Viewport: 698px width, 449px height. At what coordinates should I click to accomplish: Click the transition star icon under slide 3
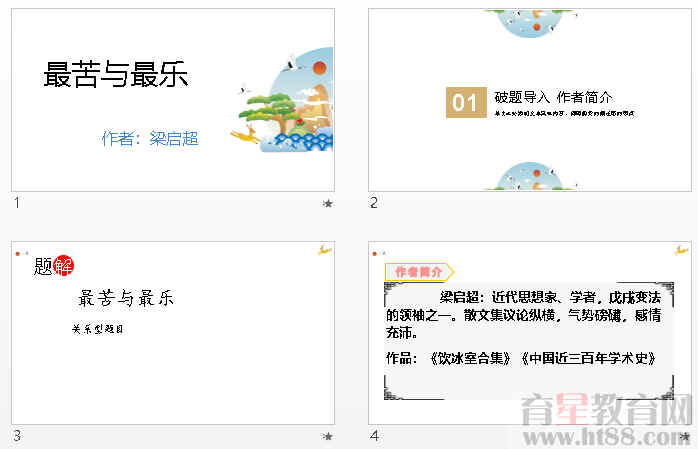pos(327,436)
